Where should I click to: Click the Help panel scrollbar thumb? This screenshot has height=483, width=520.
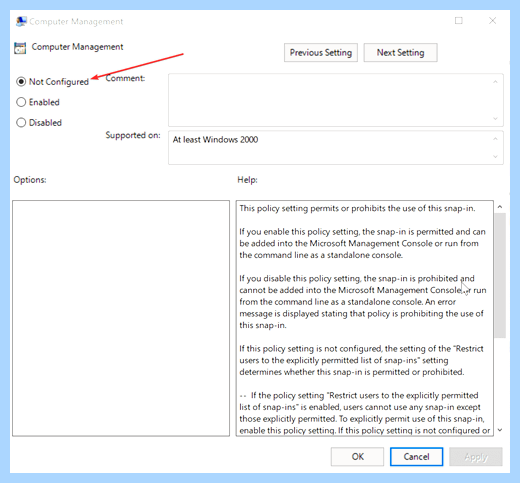pyautogui.click(x=500, y=276)
